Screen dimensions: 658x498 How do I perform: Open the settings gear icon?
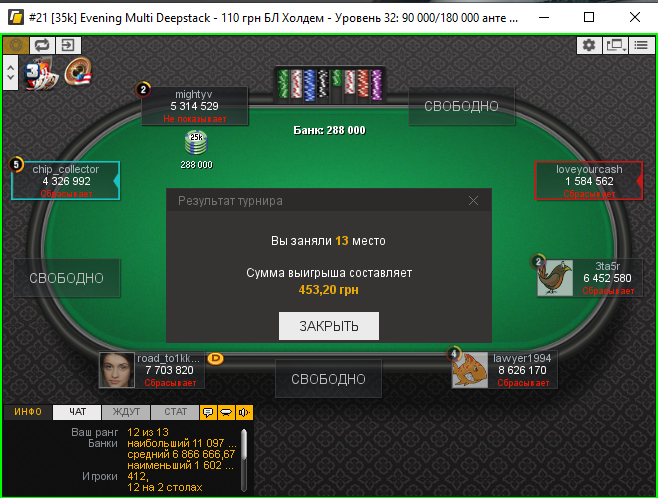[589, 45]
